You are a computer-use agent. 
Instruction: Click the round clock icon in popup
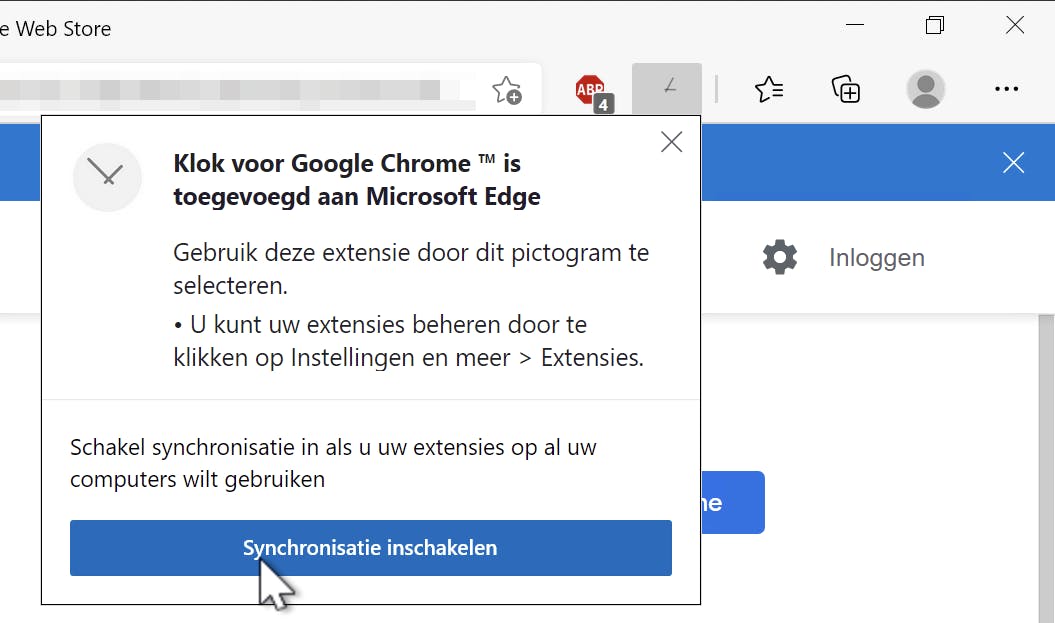(107, 177)
